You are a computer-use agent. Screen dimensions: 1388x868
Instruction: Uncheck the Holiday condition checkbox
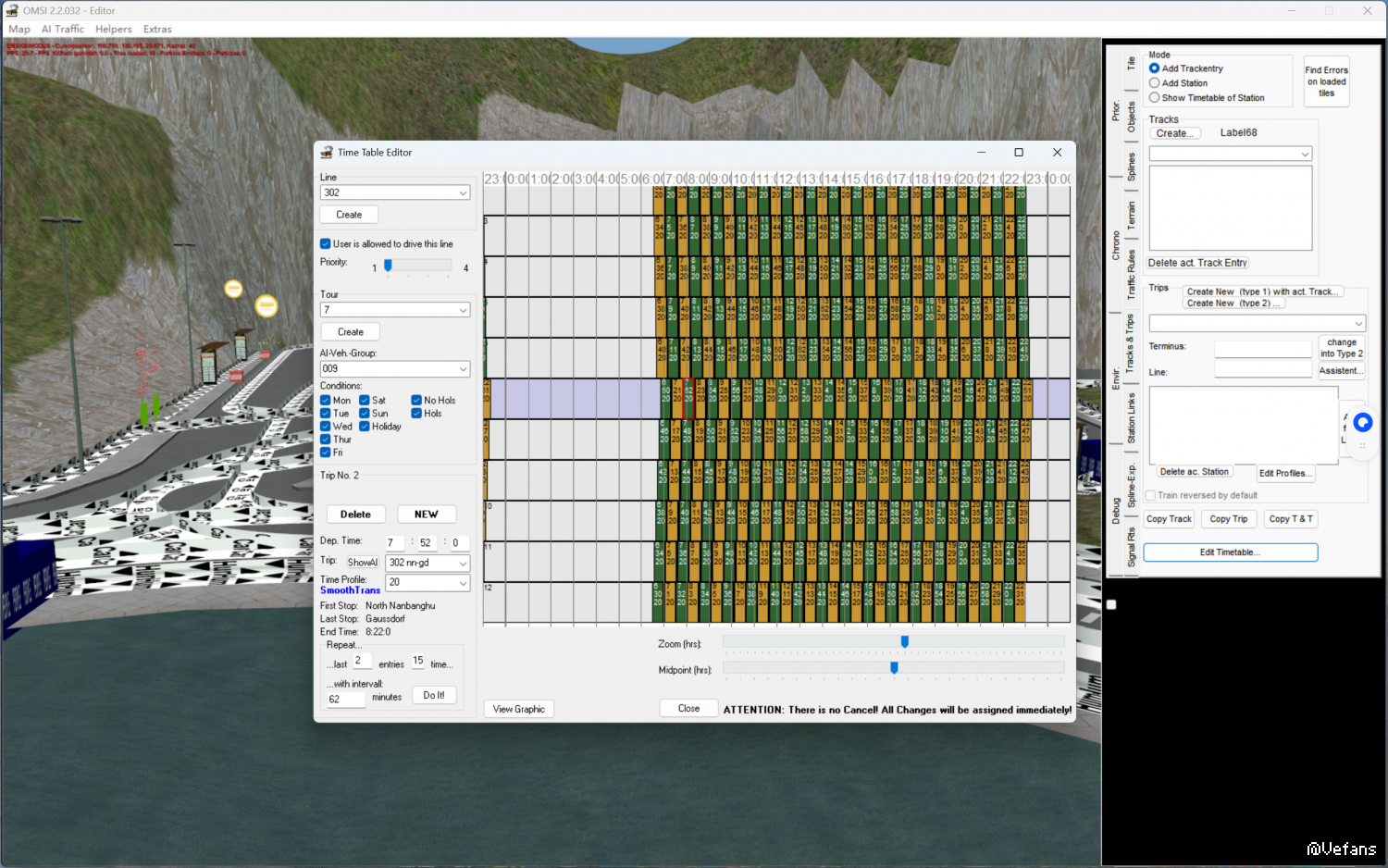pyautogui.click(x=365, y=427)
